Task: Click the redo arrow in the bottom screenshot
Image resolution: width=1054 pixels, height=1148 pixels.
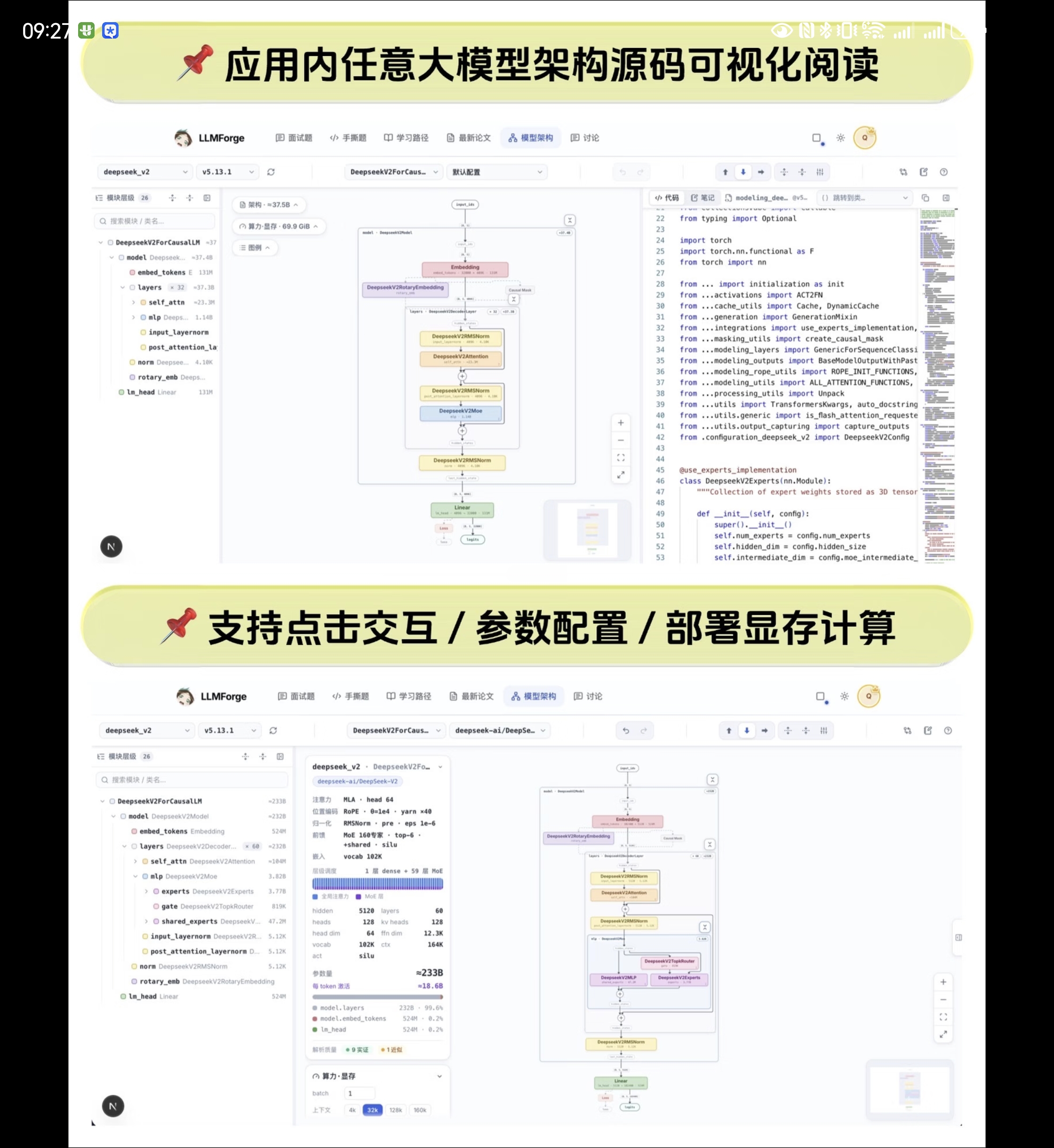Action: [644, 731]
